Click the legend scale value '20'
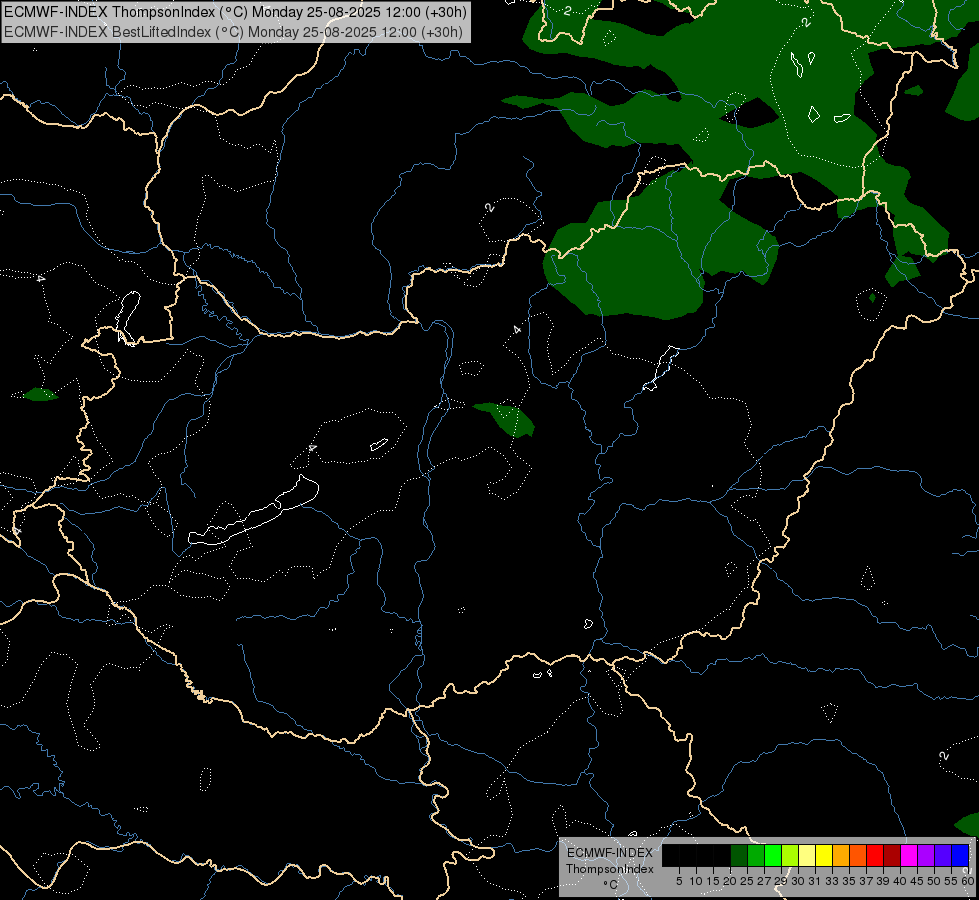Viewport: 979px width, 900px height. (x=730, y=881)
